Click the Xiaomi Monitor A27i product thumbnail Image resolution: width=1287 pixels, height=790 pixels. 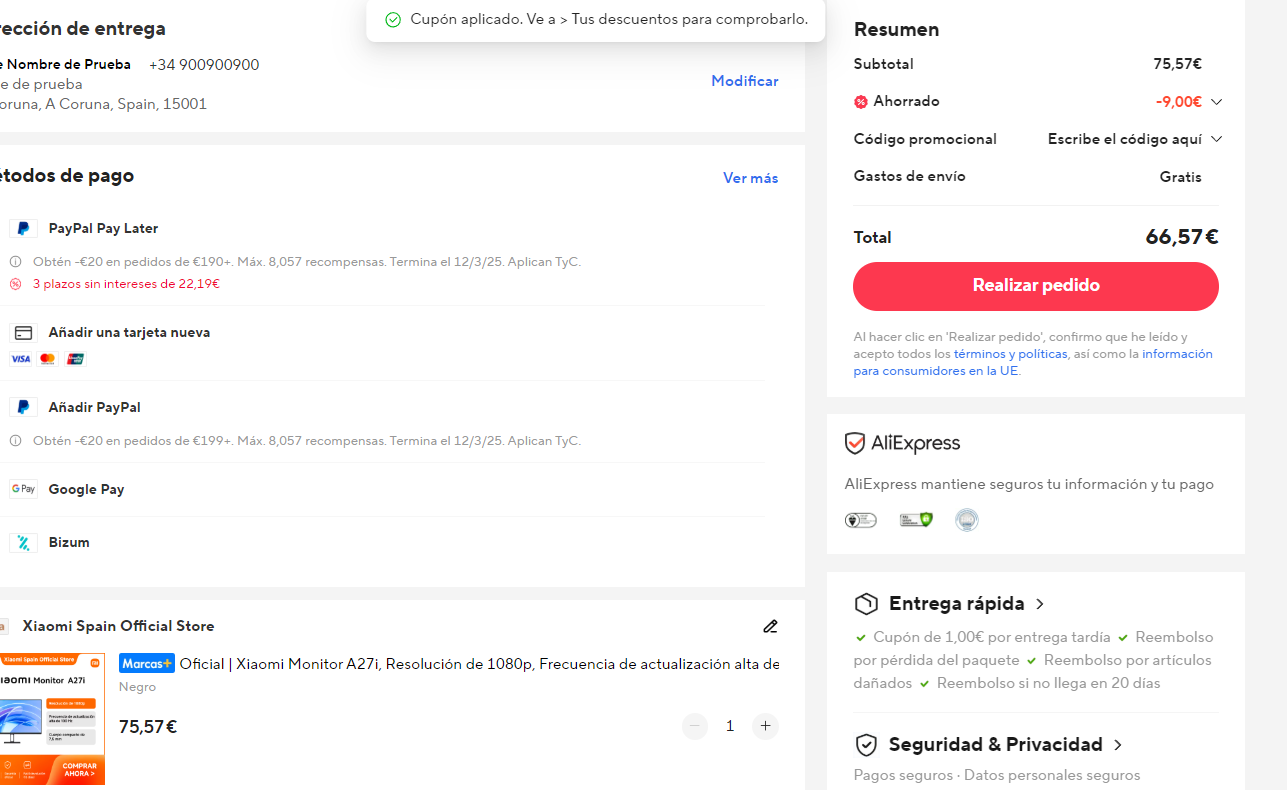pos(50,719)
